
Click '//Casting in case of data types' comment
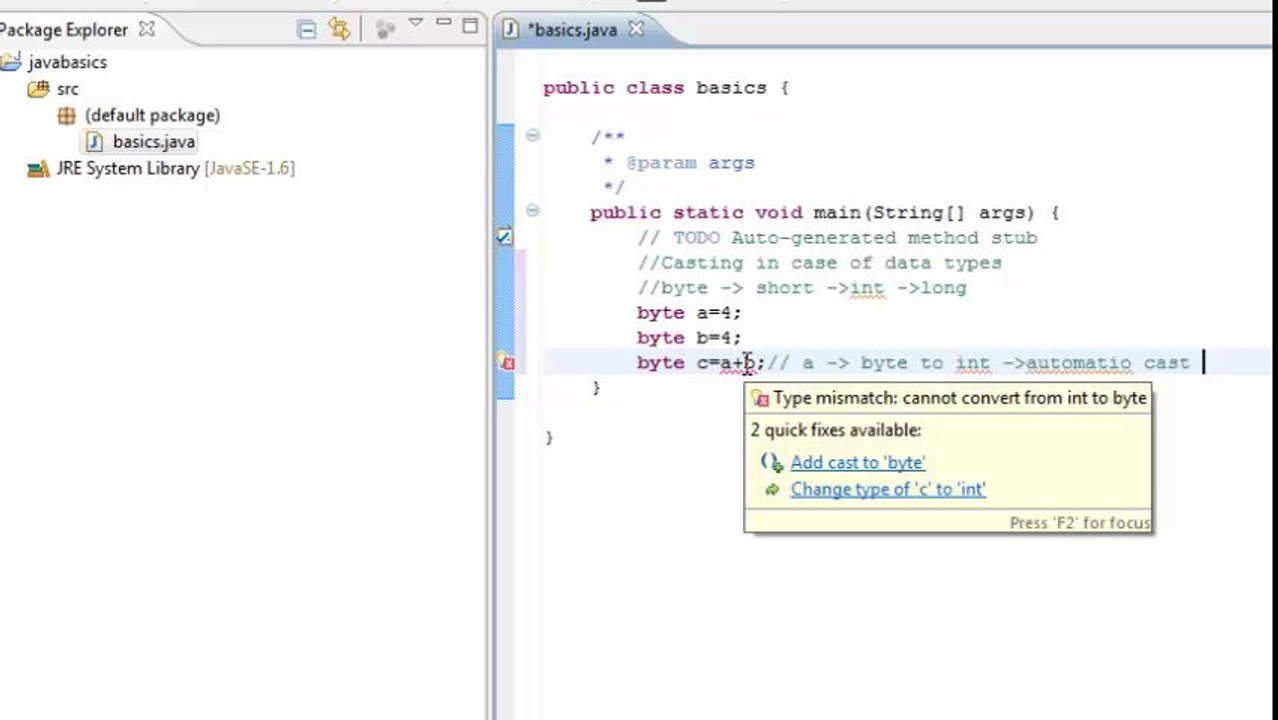819,263
